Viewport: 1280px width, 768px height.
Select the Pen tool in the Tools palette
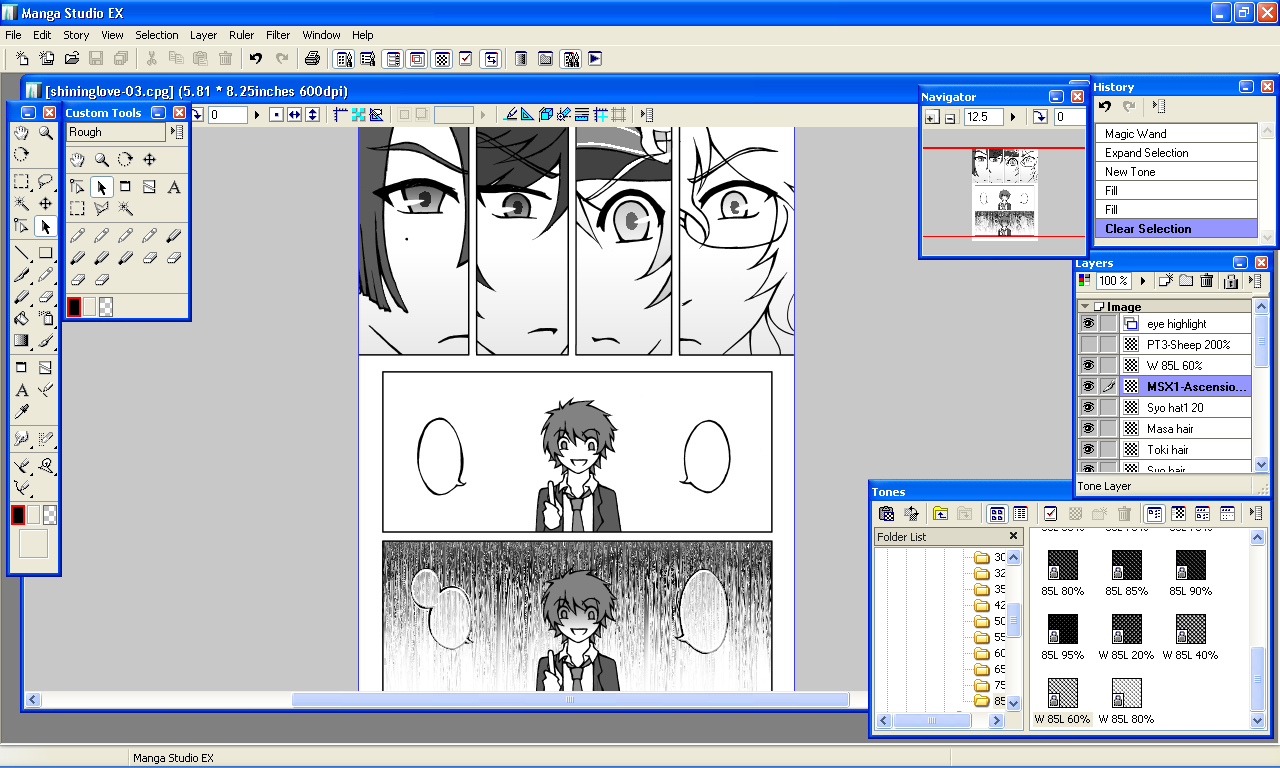coord(21,275)
